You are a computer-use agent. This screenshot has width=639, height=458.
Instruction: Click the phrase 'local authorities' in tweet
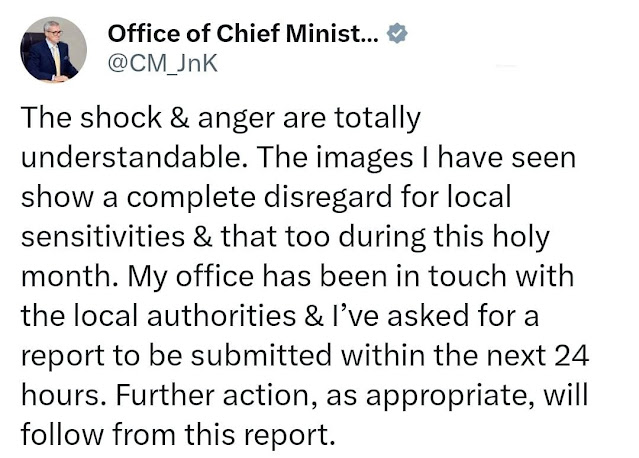coord(185,315)
